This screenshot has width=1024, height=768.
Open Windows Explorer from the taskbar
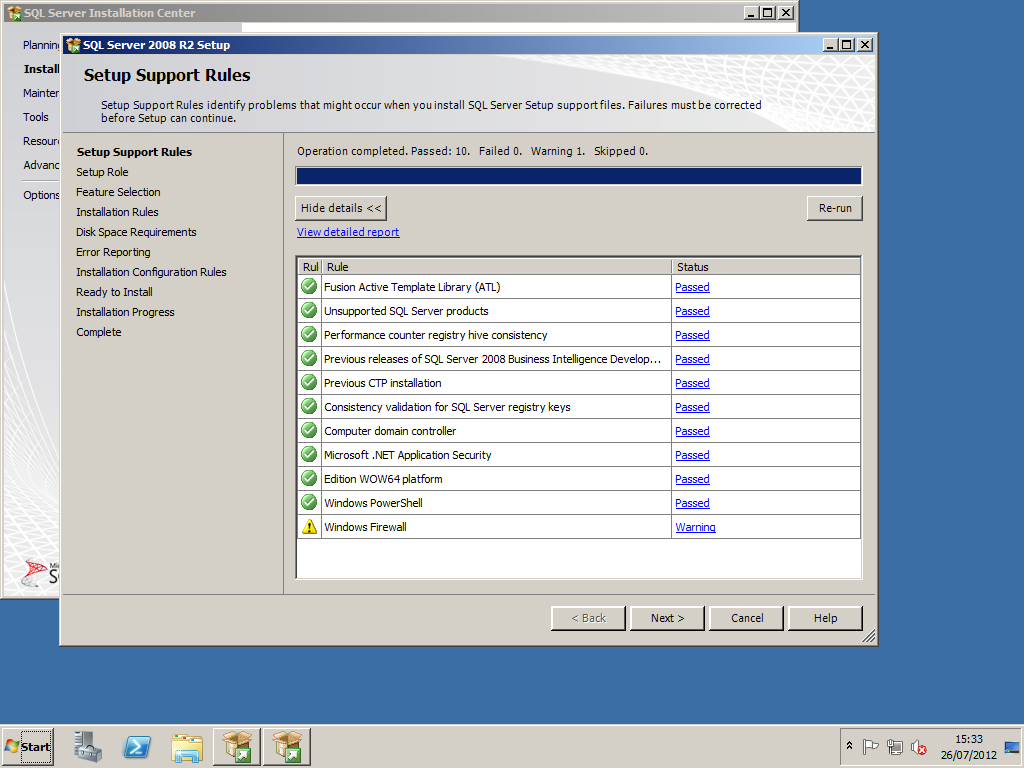[x=187, y=747]
